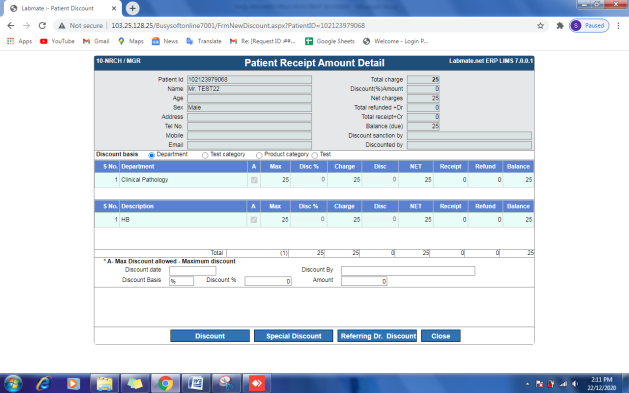Click the Amount input field
The width and height of the screenshot is (629, 393).
pos(364,281)
